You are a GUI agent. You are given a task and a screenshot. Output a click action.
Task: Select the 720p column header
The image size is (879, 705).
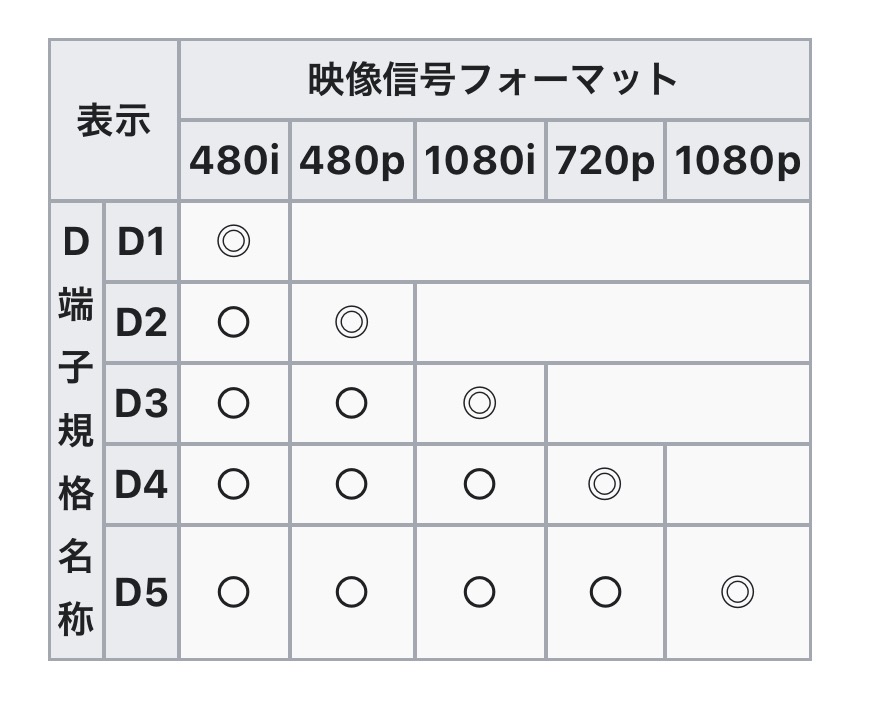point(605,161)
